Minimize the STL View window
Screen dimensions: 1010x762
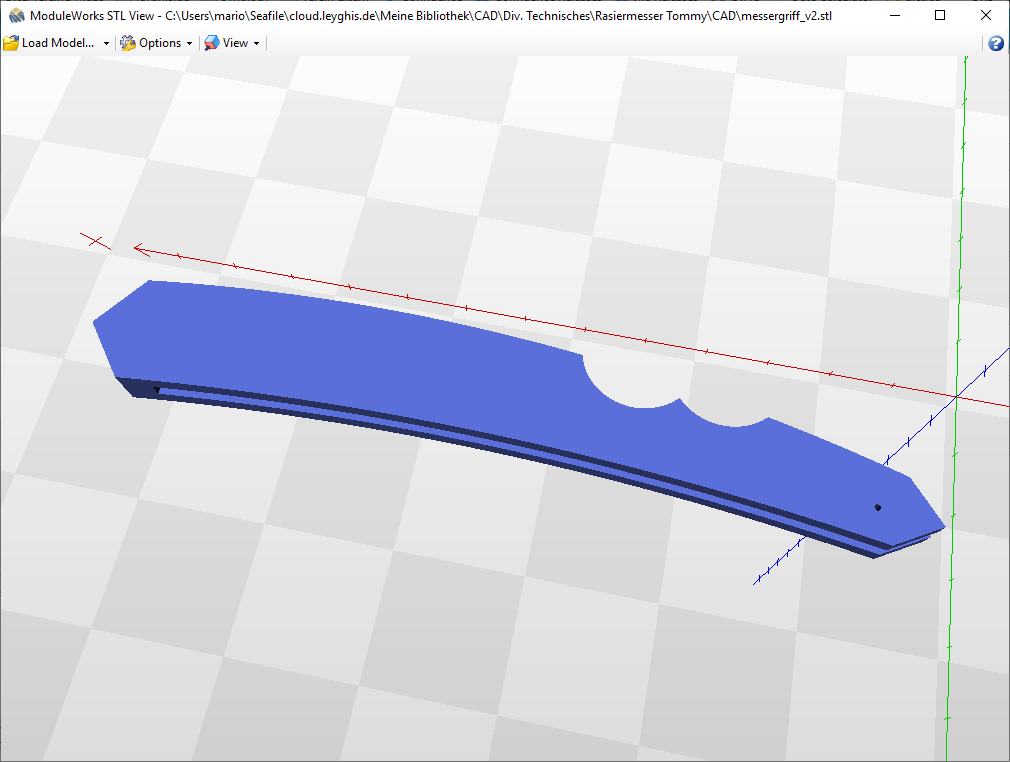pyautogui.click(x=895, y=15)
